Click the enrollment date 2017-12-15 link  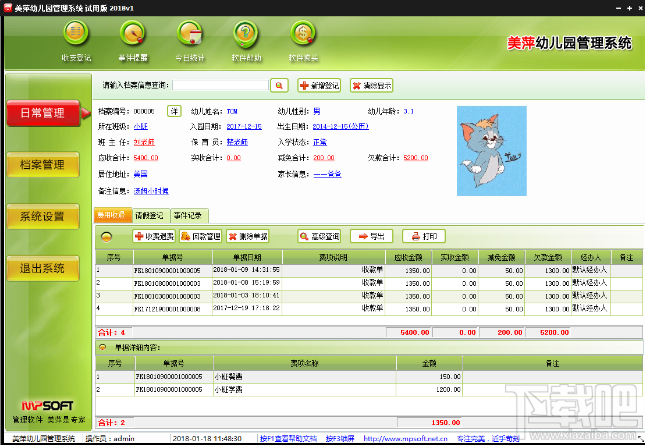(x=244, y=127)
